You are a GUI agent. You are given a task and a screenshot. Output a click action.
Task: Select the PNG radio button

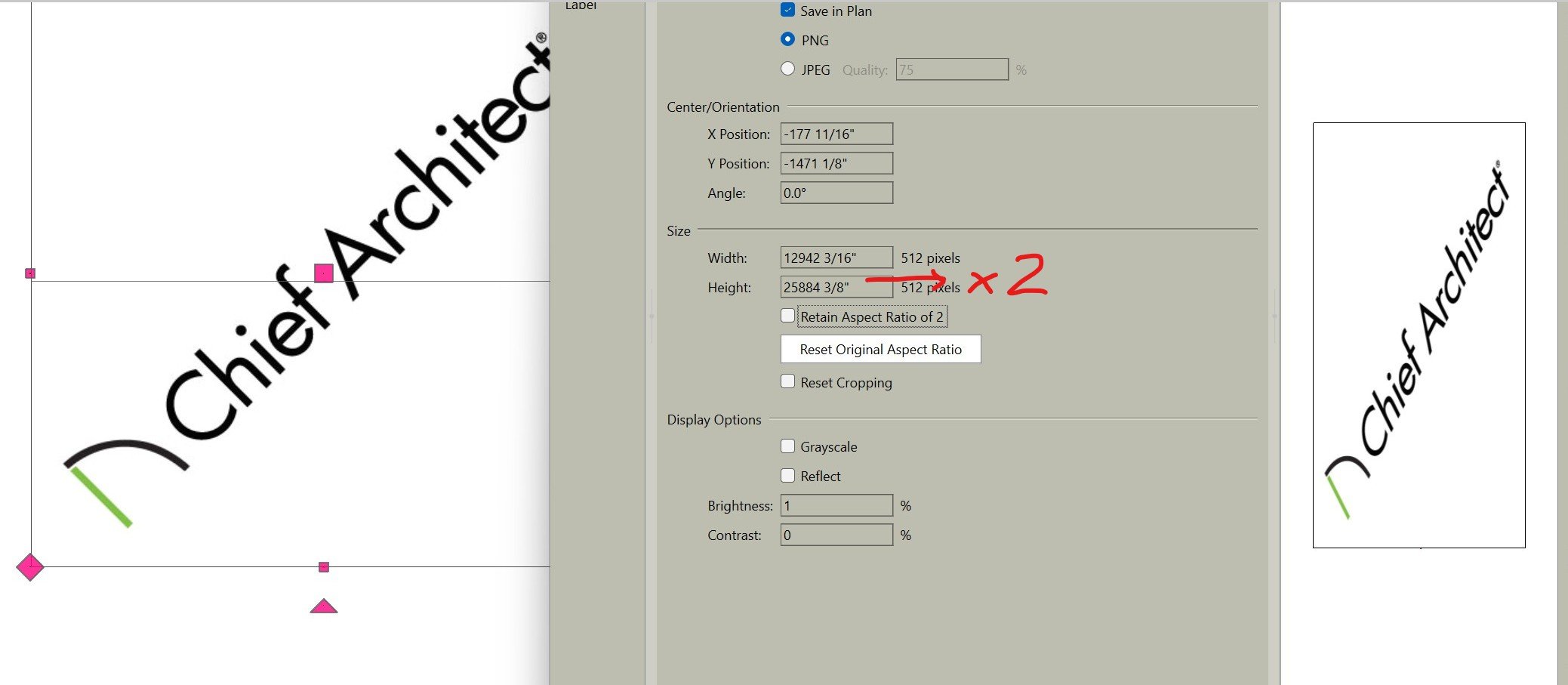tap(787, 39)
